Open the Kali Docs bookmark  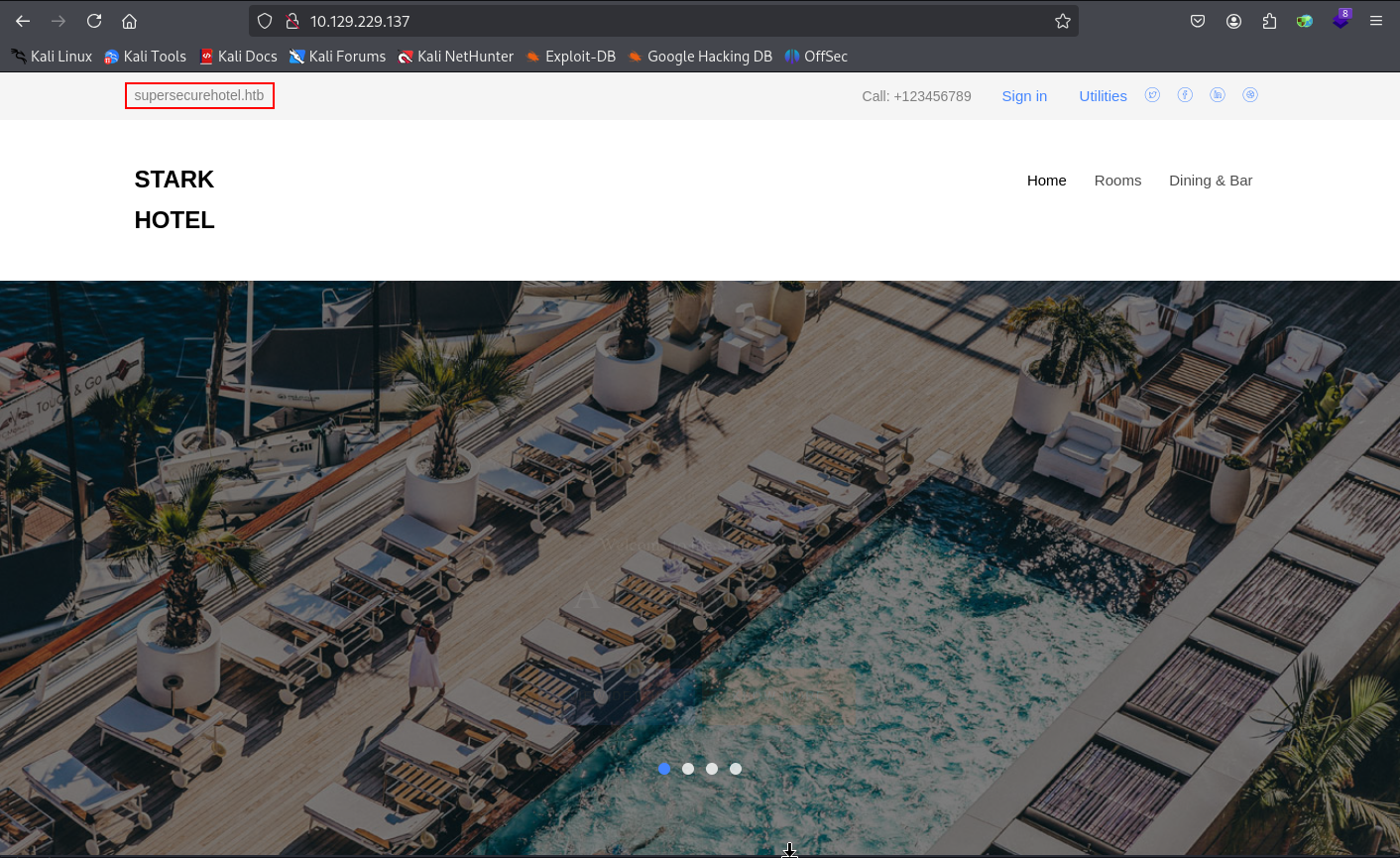coord(238,57)
